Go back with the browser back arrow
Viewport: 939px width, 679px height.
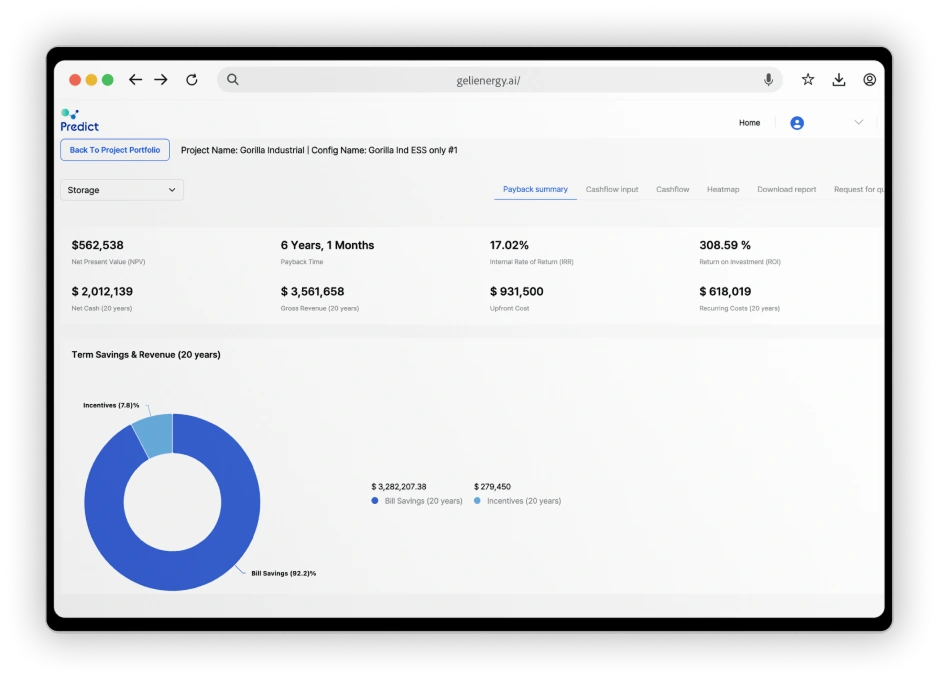(x=135, y=80)
